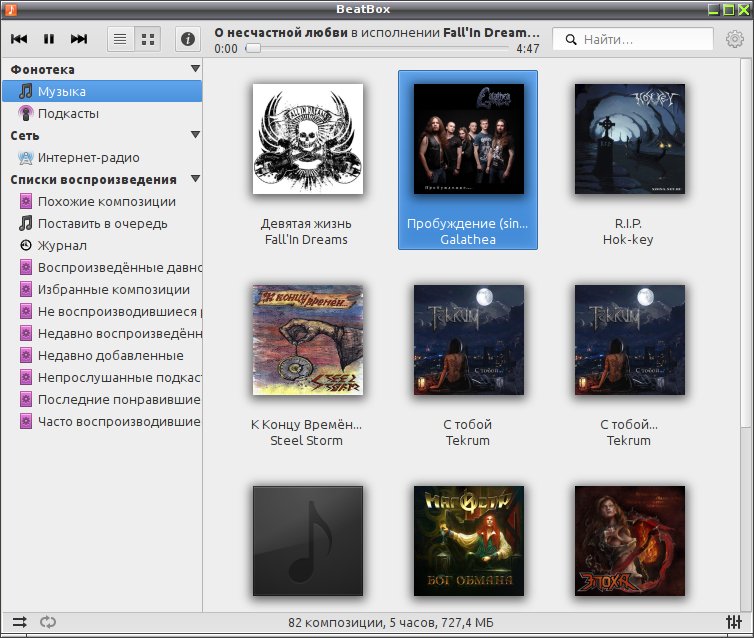Screen dimensions: 754x638
Task: Select the Tekrum С тобой… album cover
Action: tap(629, 340)
